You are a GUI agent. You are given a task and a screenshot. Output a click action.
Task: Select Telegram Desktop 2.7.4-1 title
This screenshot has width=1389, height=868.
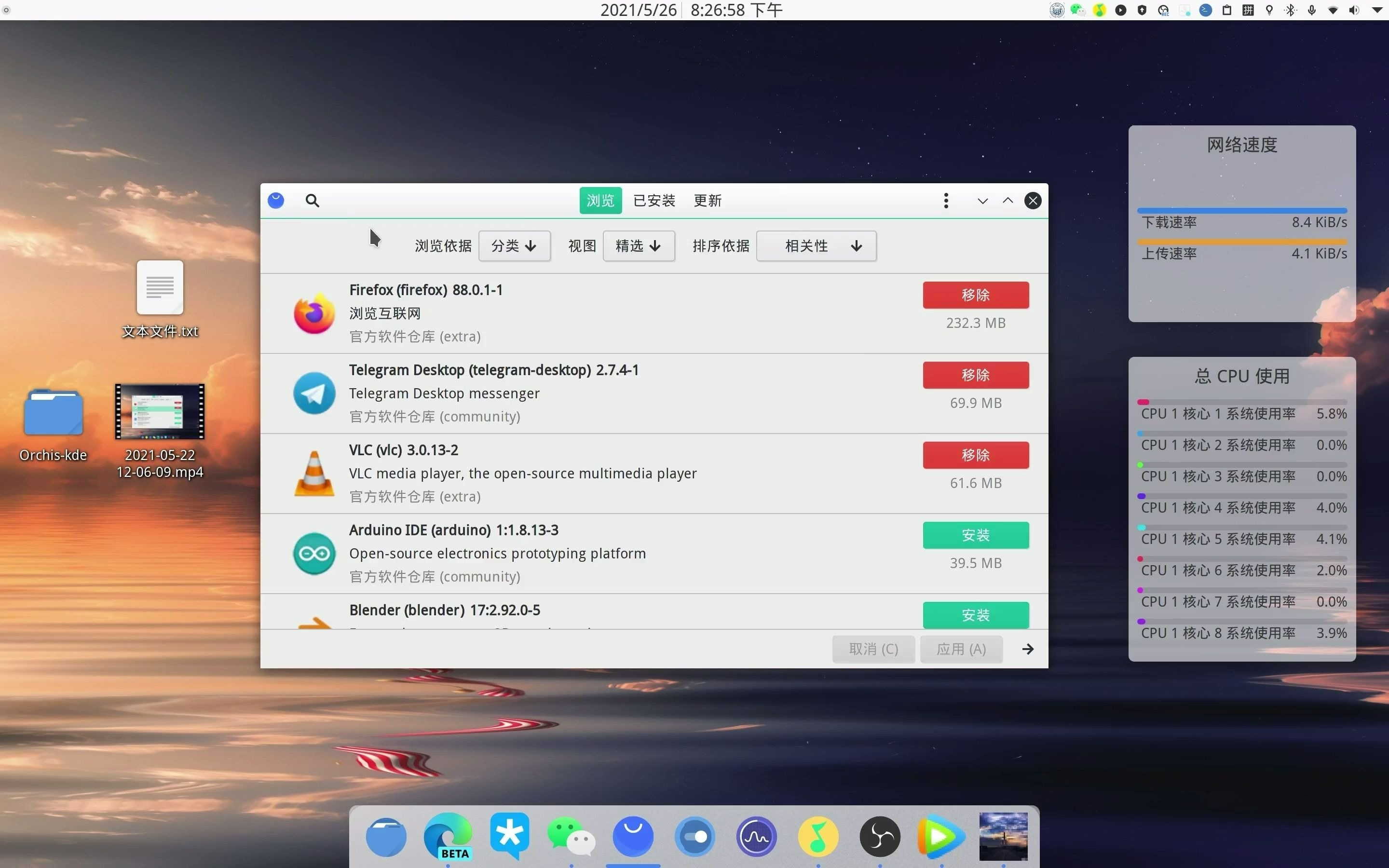click(493, 370)
